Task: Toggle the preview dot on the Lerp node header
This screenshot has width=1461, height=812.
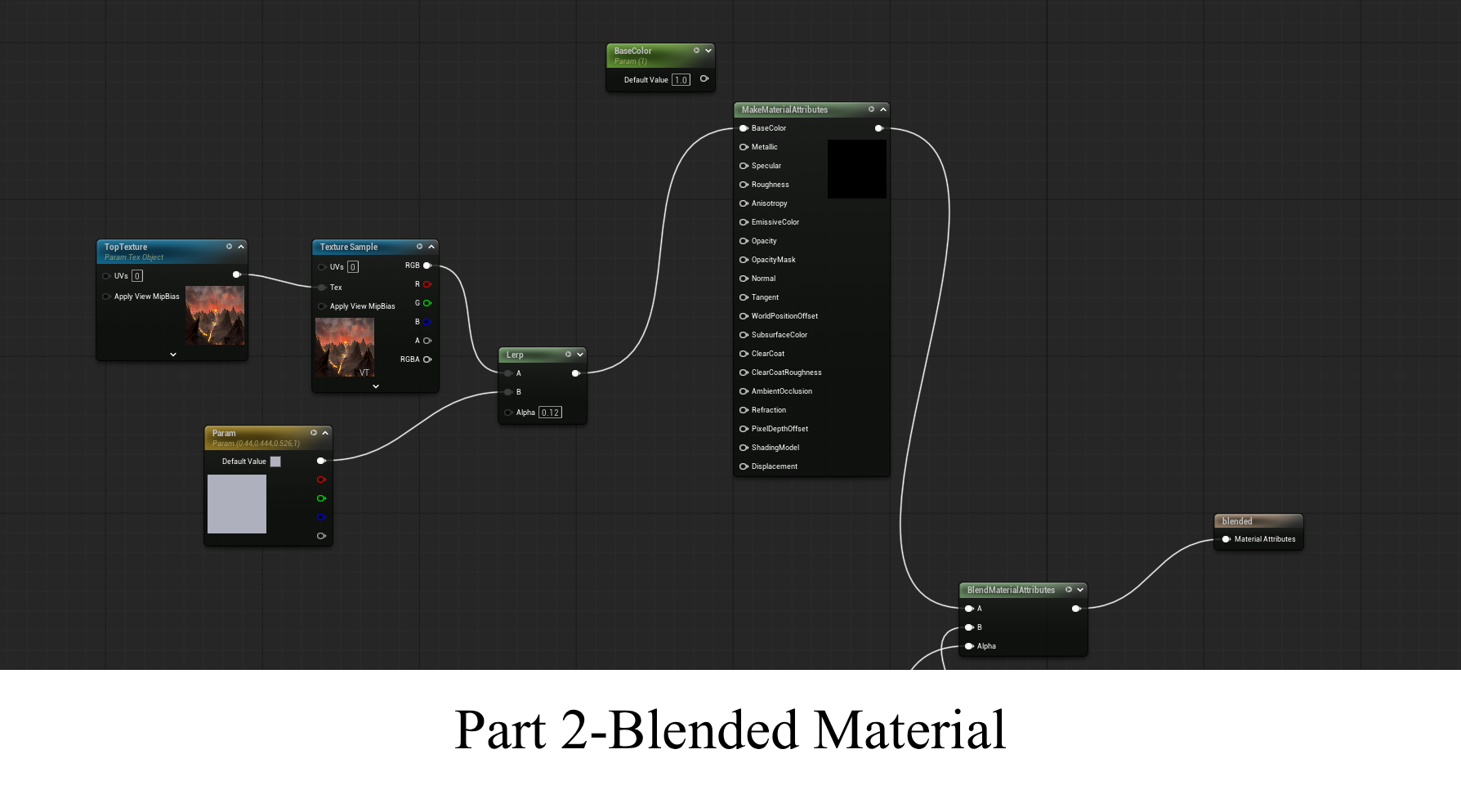Action: [568, 355]
